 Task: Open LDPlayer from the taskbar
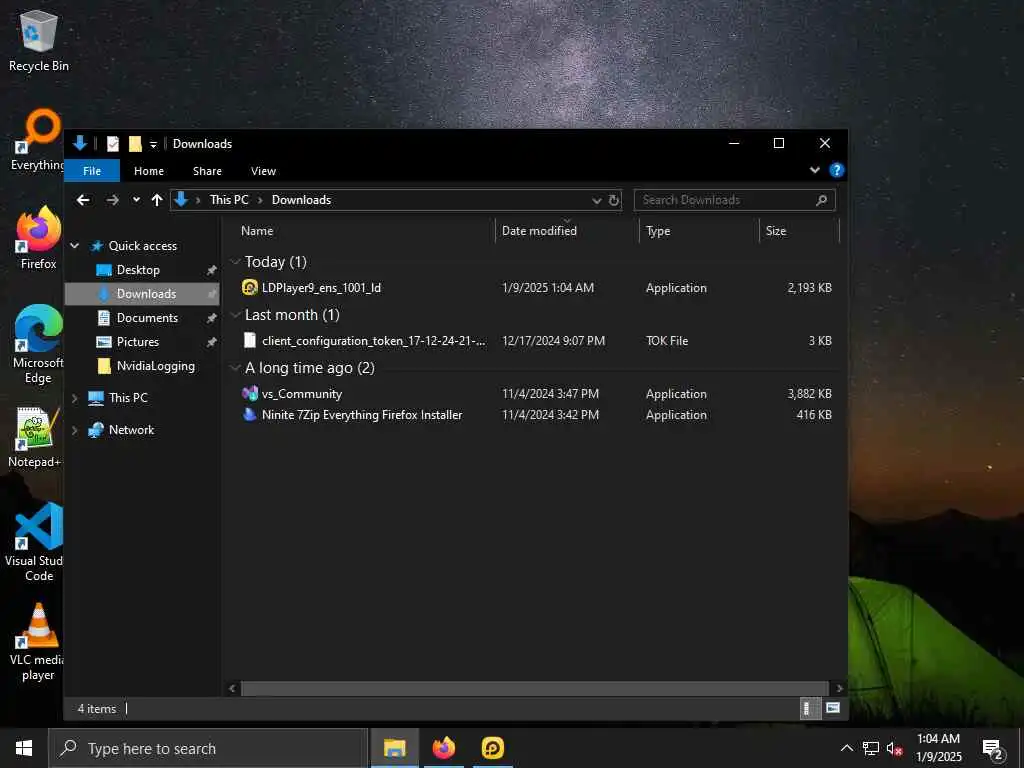coord(492,748)
